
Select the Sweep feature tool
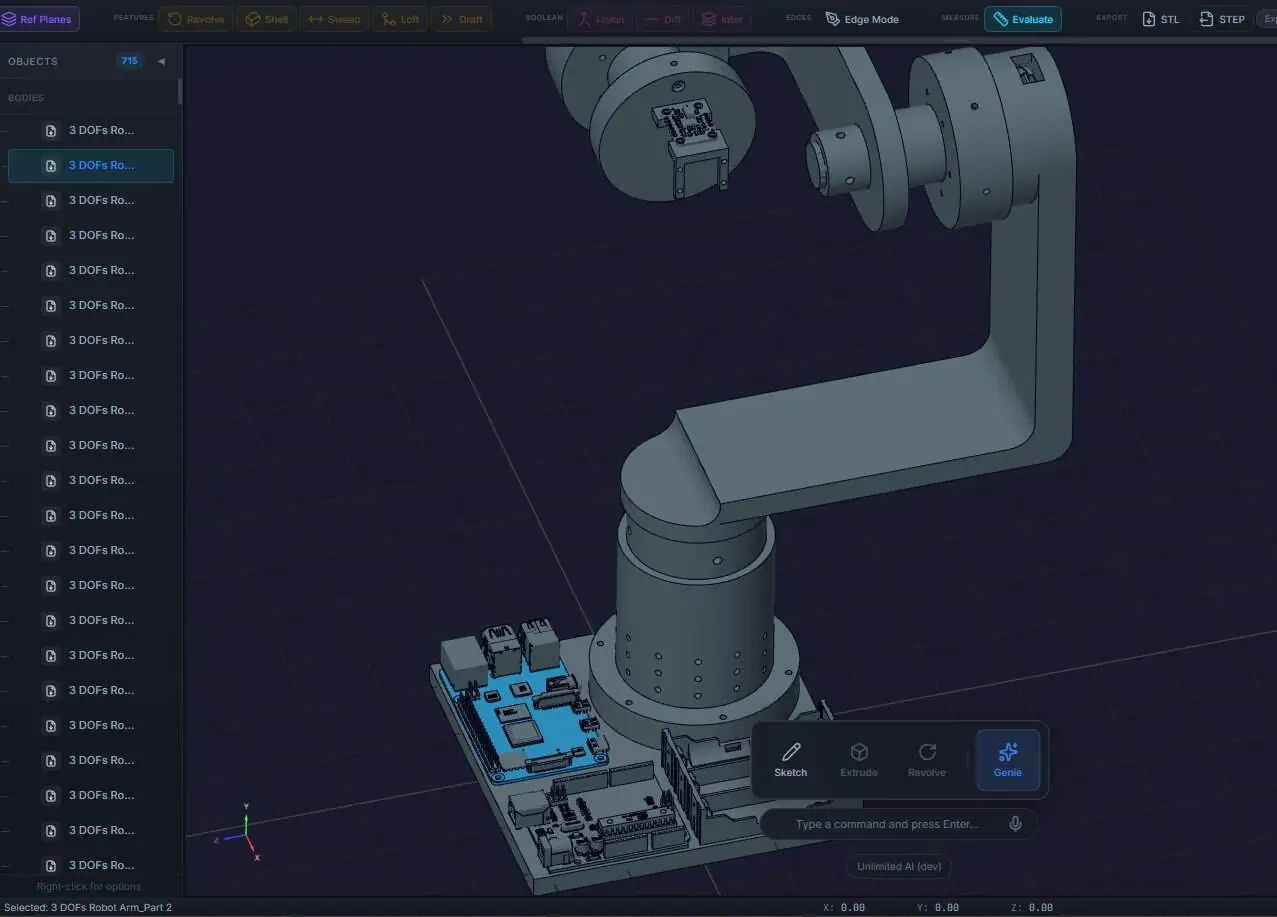tap(335, 19)
